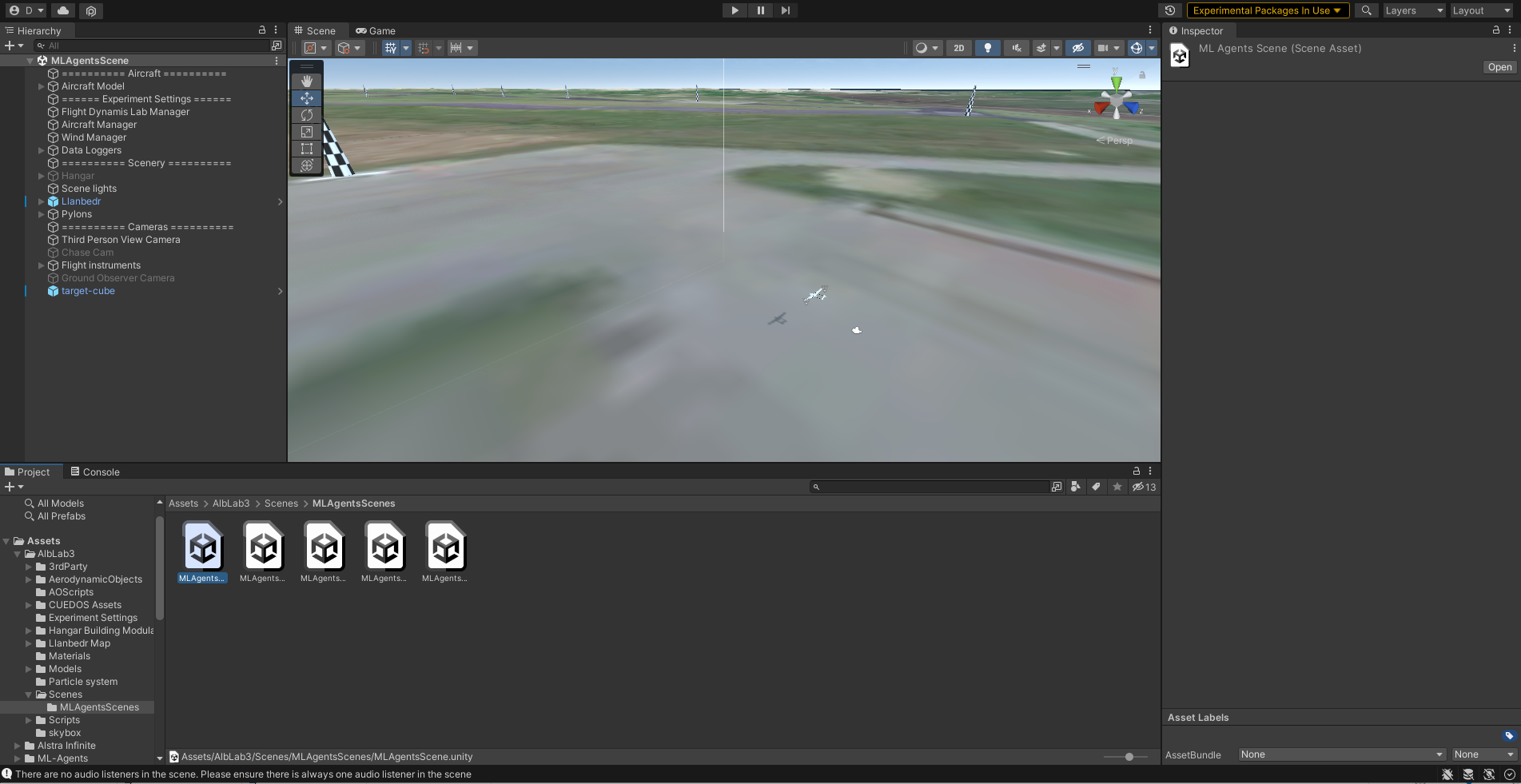Open AssetBundle None name dropdown
1521x784 pixels.
click(1341, 754)
